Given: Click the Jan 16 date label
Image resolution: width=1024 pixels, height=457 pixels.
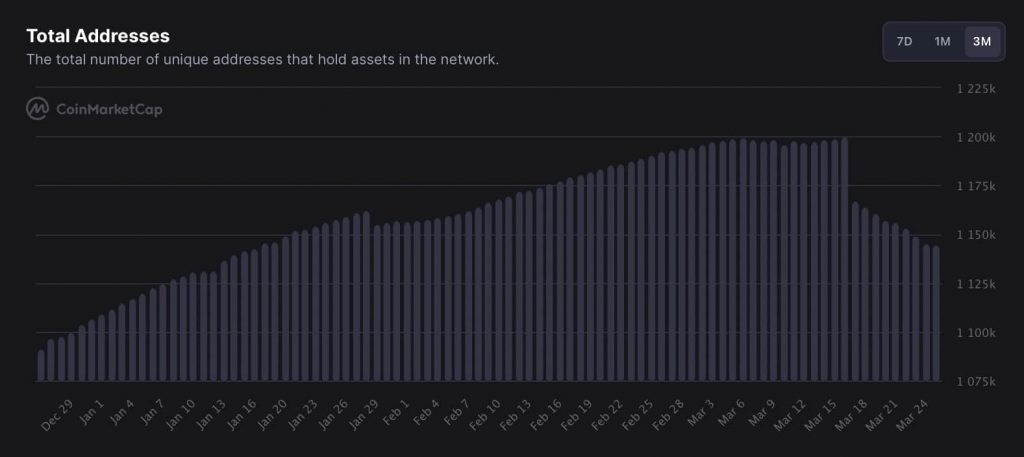Looking at the screenshot, I should (240, 415).
